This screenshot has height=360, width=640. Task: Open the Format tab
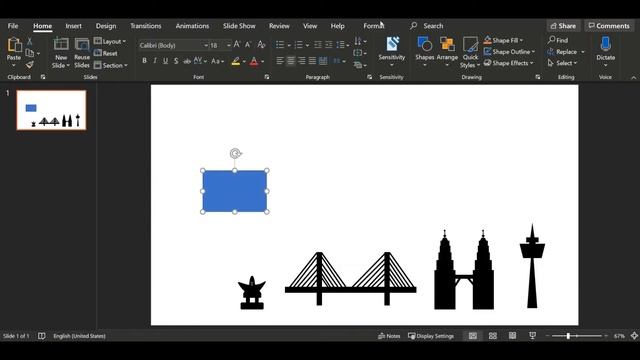point(373,26)
